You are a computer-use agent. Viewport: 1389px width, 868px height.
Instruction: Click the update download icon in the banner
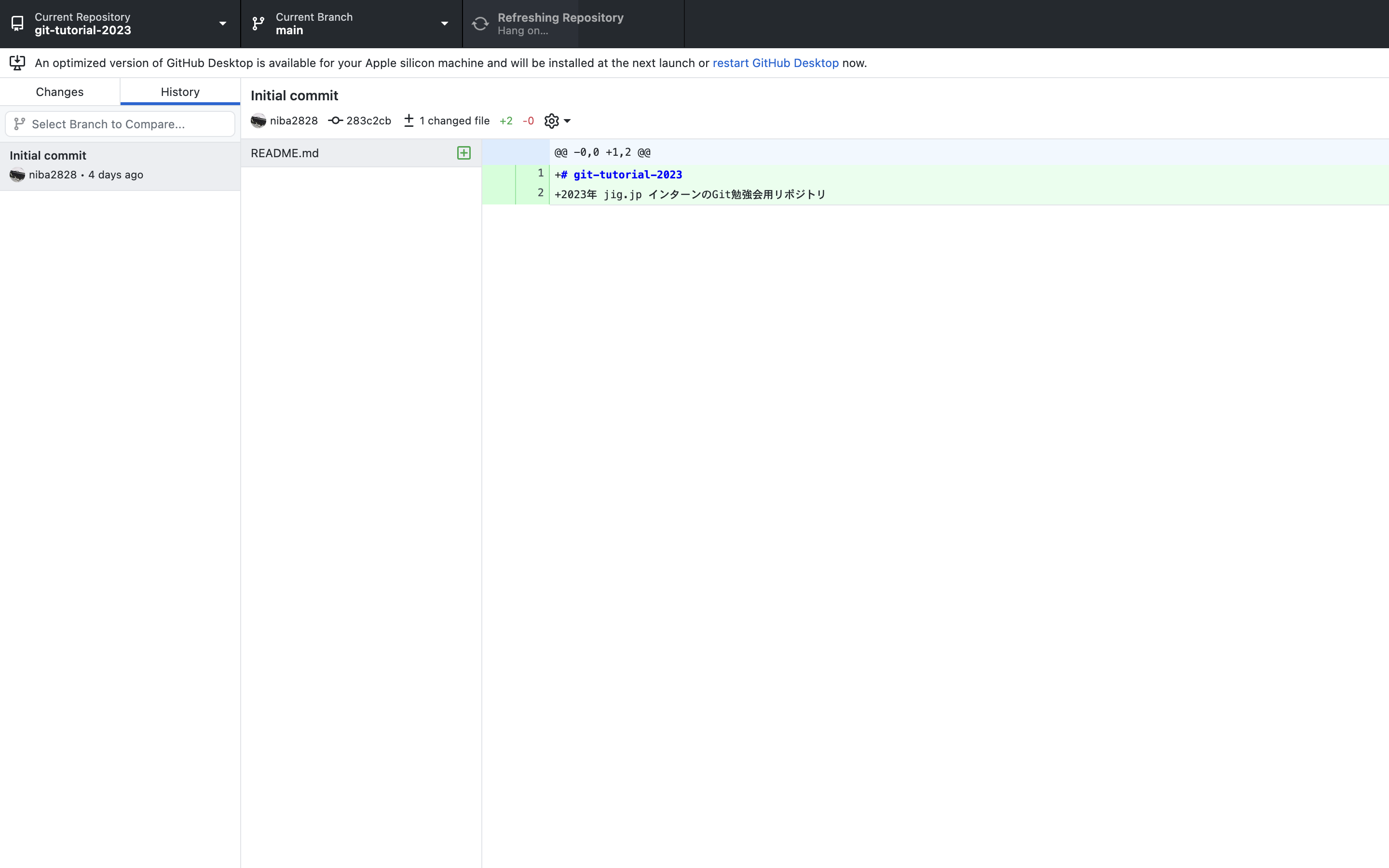tap(17, 63)
